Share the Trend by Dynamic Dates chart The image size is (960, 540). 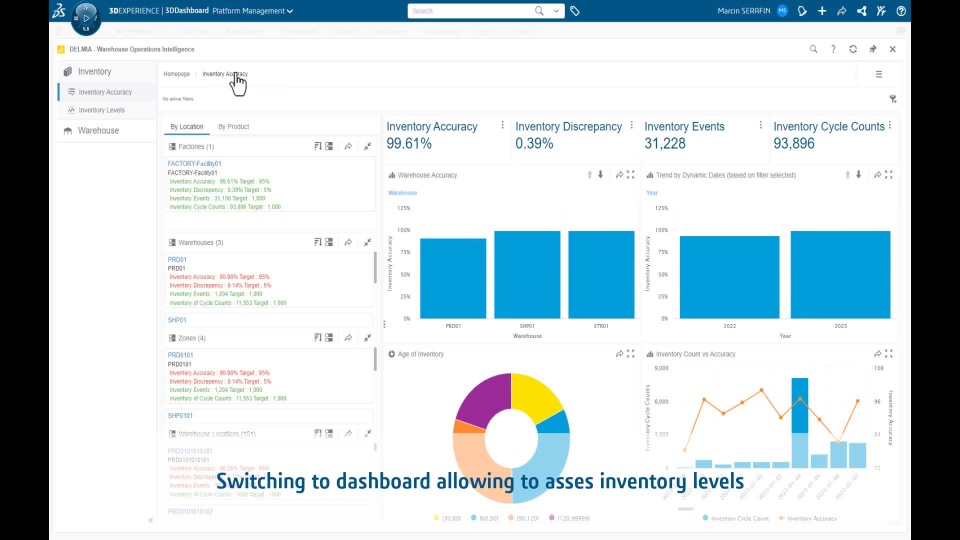point(877,175)
